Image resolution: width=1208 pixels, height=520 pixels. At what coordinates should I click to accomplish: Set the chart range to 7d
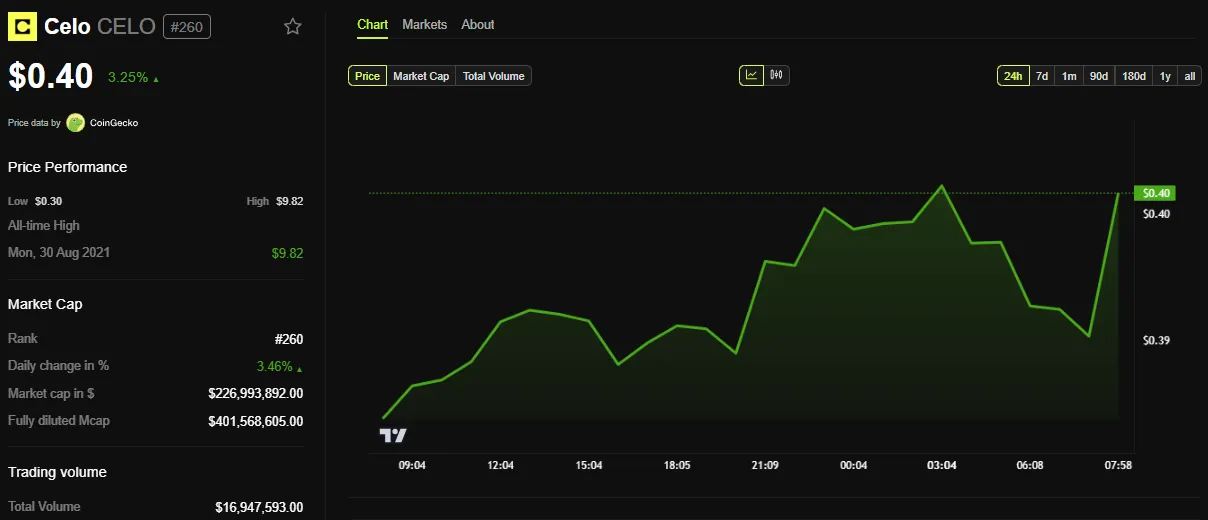[1042, 76]
